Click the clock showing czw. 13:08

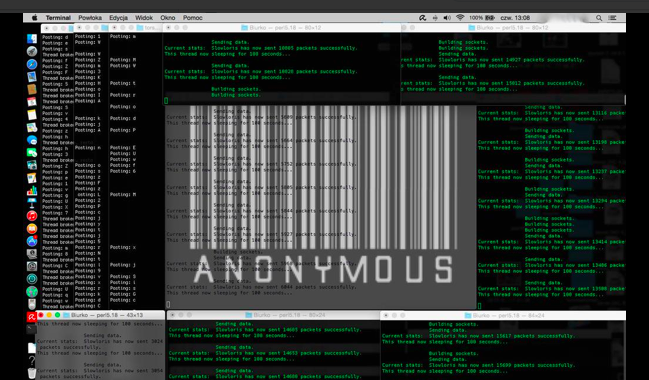[515, 18]
